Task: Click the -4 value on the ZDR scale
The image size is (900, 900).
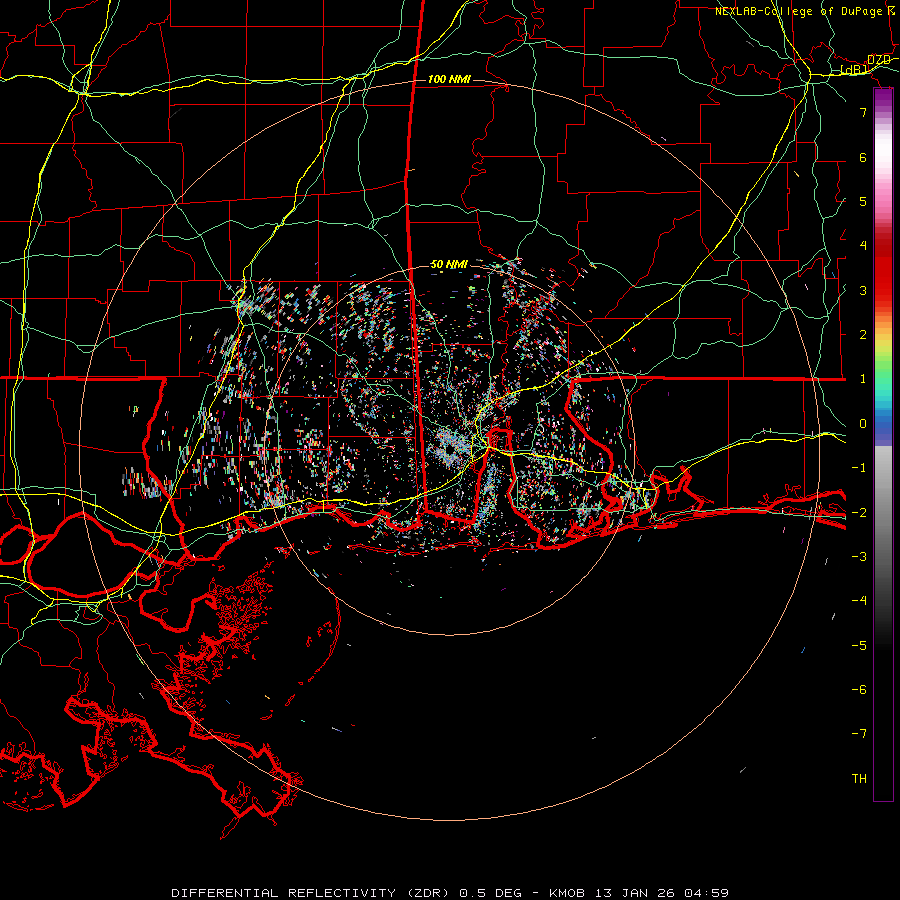Action: point(859,601)
